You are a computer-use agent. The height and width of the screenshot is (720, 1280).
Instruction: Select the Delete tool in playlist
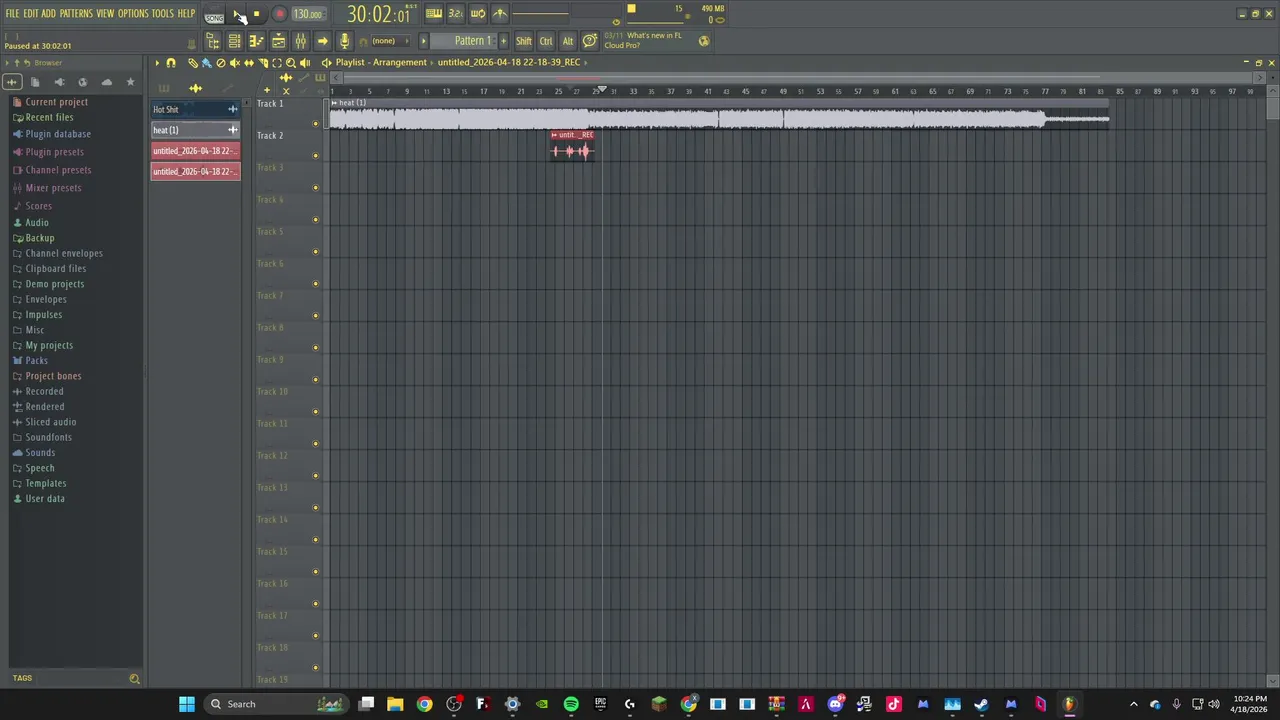point(221,63)
